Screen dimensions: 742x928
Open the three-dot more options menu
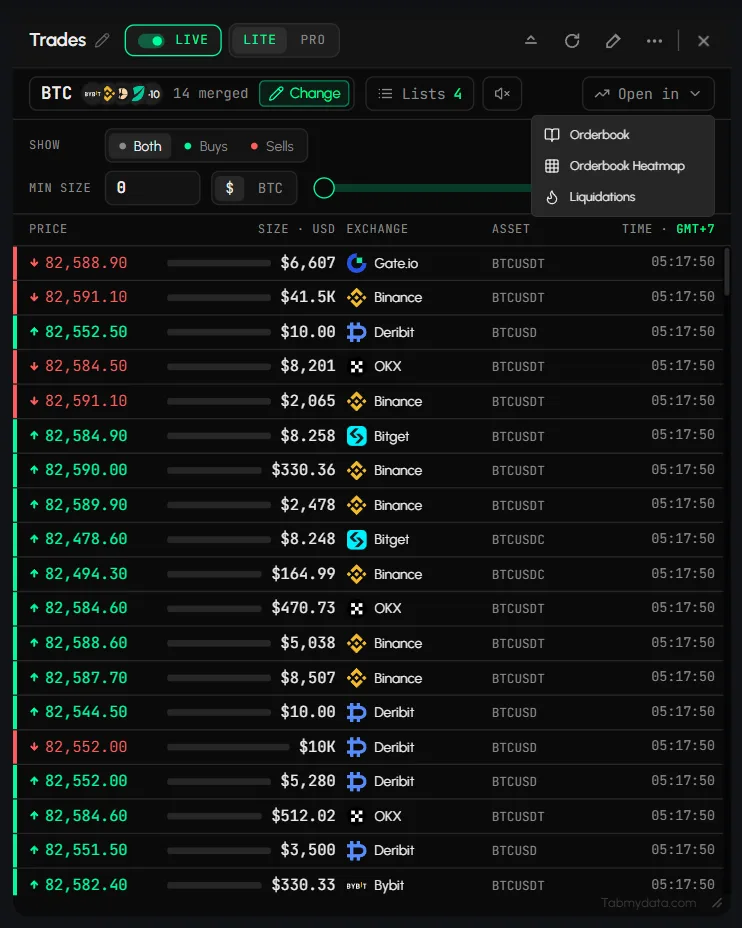pos(654,41)
